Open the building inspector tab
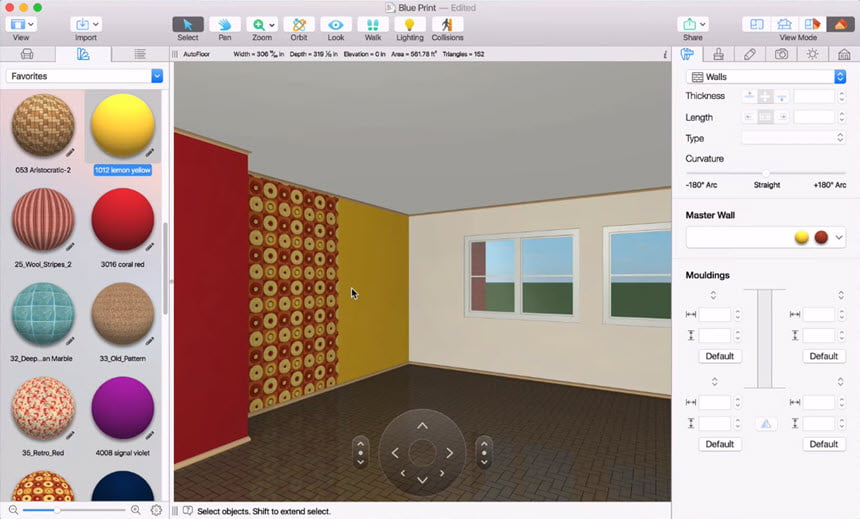The image size is (860, 519). 844,54
